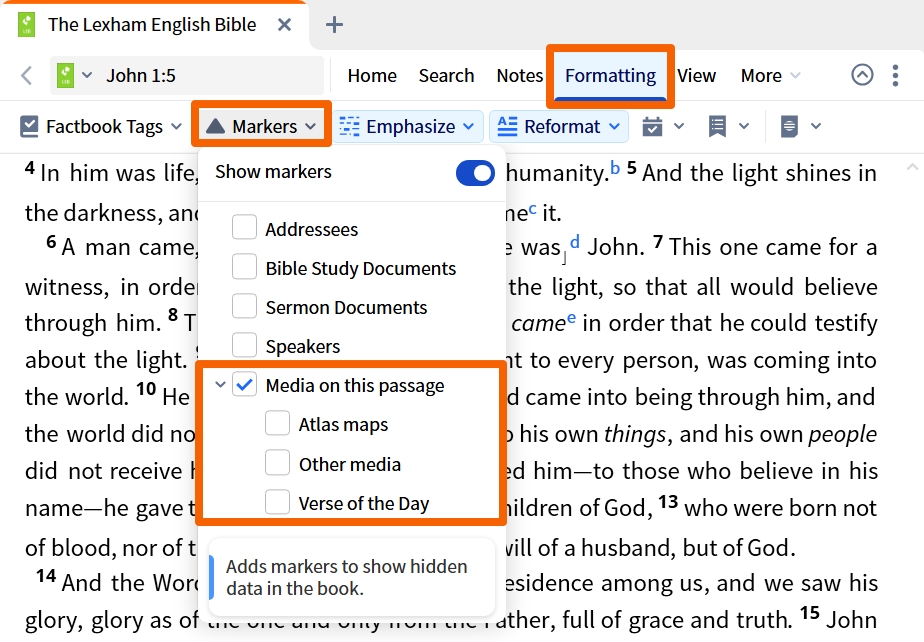
Task: Click the John 1:5 reference box
Action: pyautogui.click(x=187, y=75)
